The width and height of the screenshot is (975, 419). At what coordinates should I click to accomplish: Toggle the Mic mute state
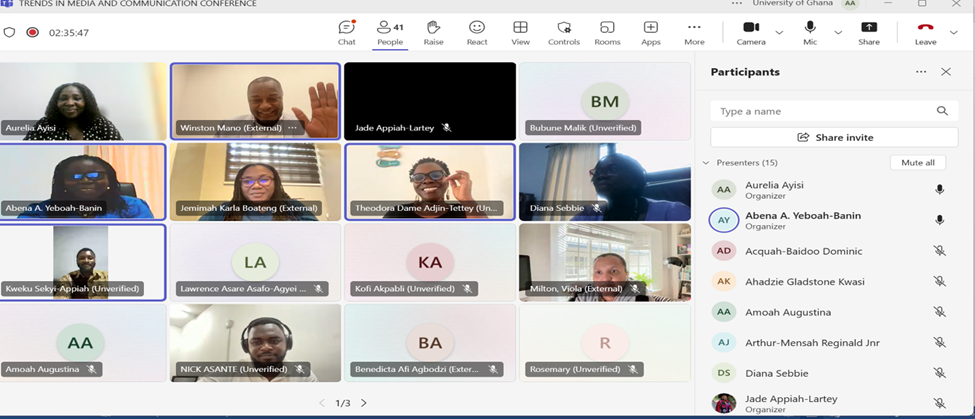pos(810,32)
